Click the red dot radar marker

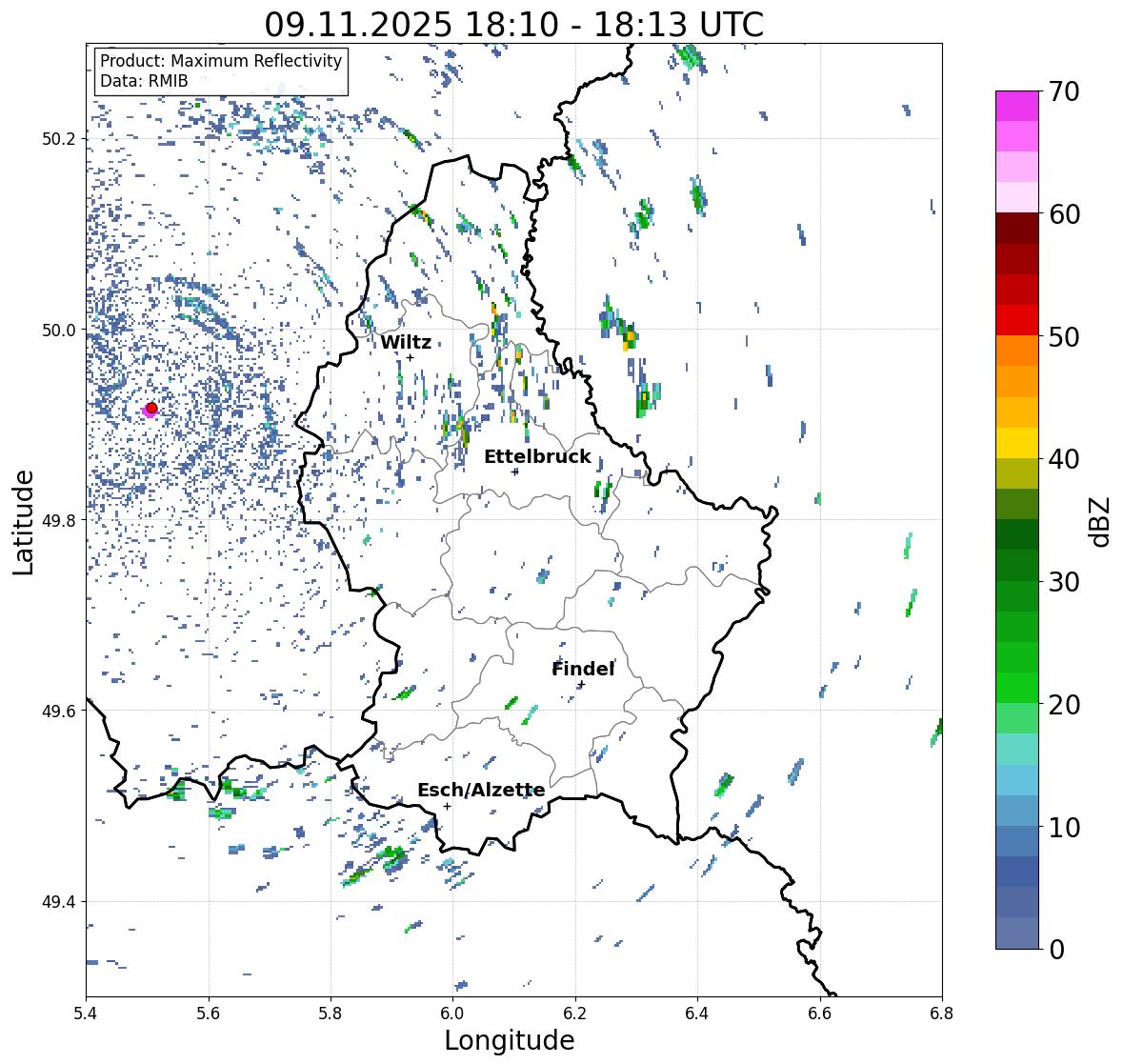tap(151, 408)
